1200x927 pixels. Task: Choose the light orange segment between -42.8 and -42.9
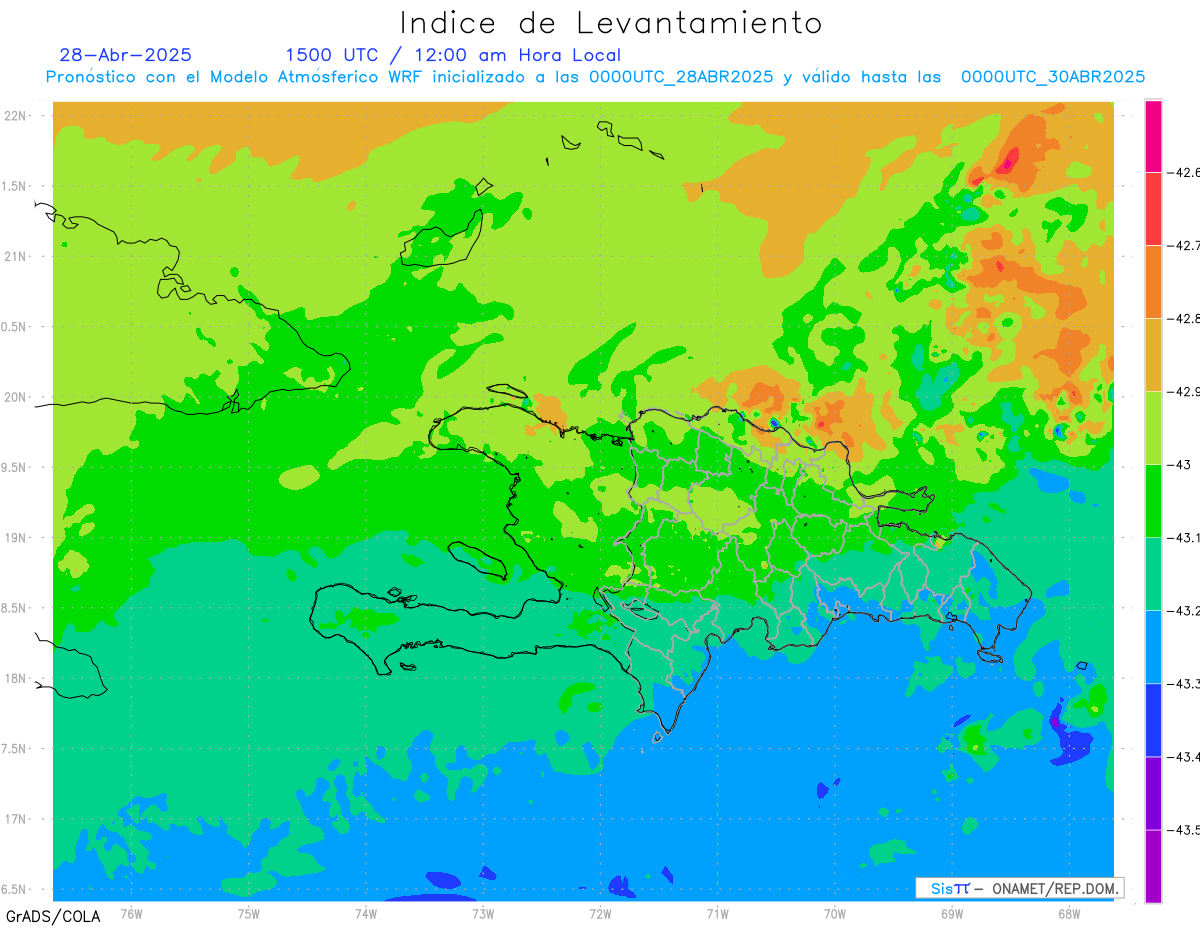click(x=1153, y=354)
